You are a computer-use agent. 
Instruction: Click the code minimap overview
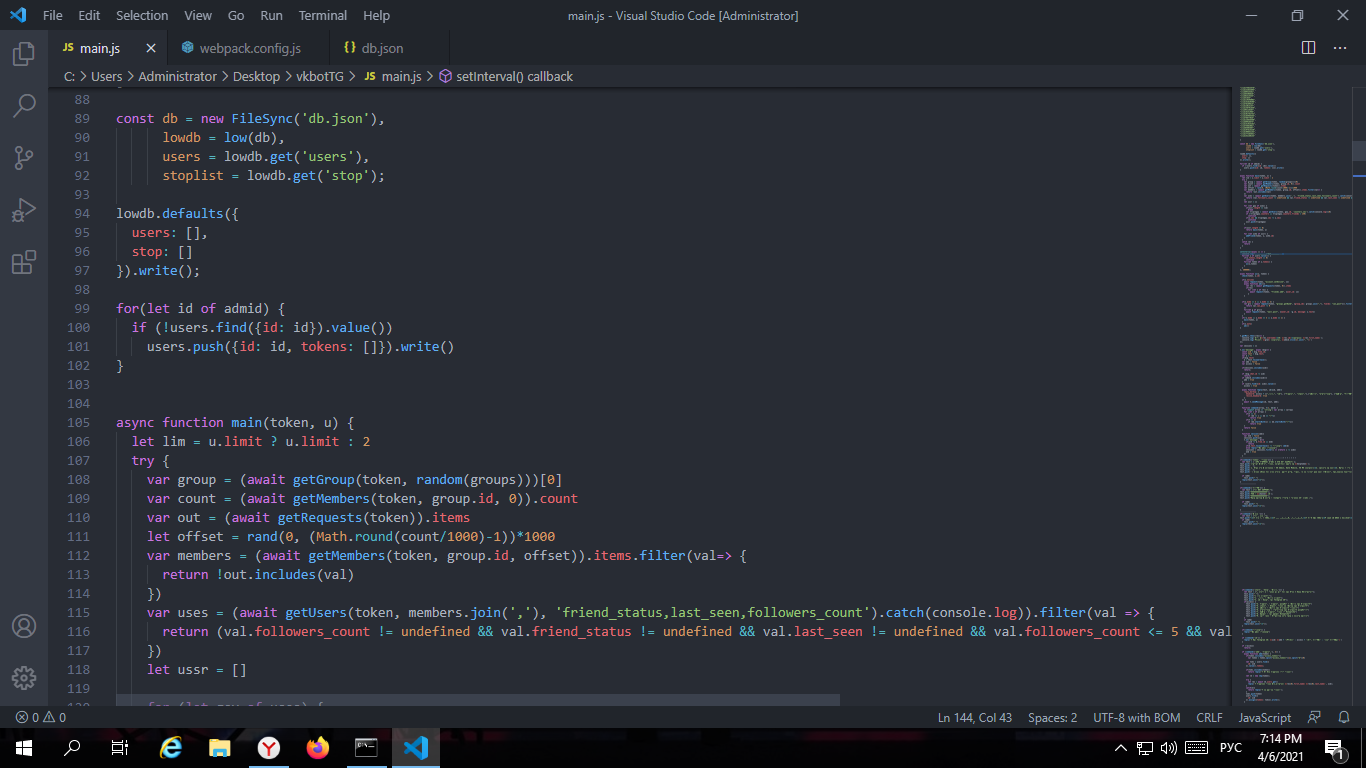1291,395
